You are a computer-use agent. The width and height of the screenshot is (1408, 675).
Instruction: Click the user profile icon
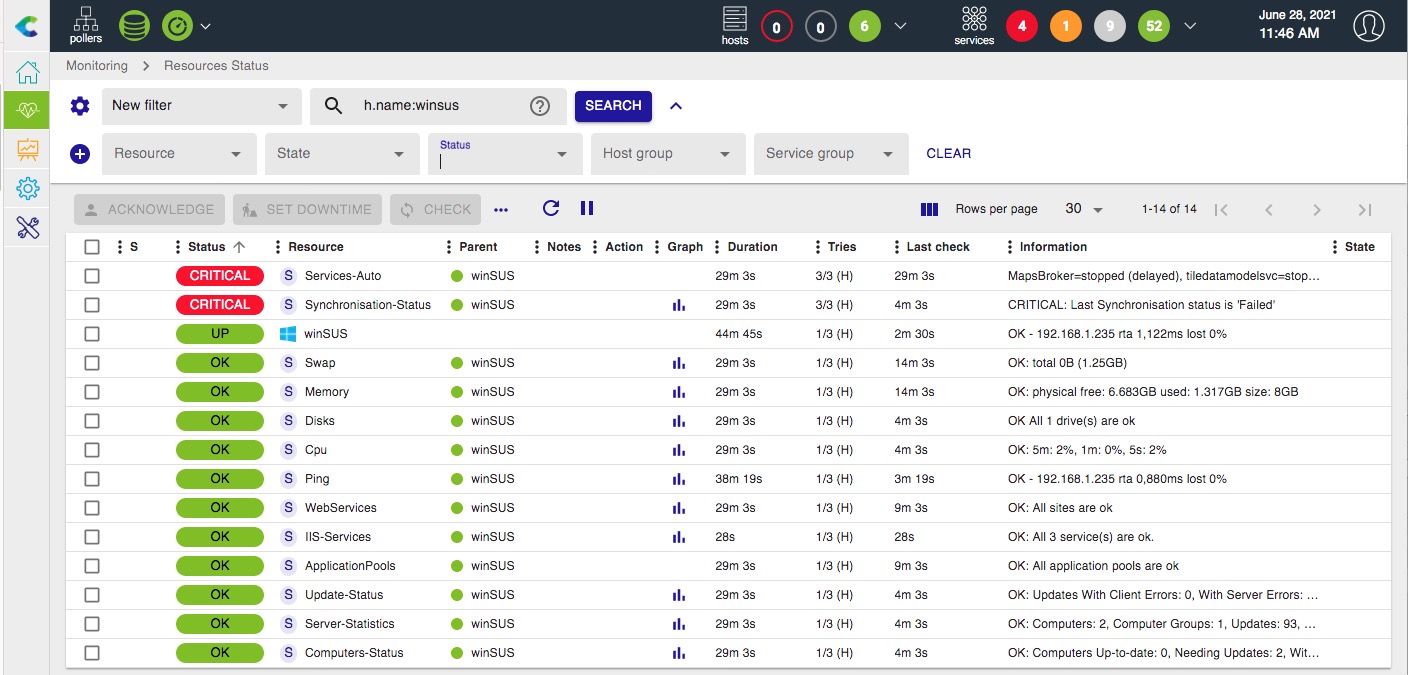click(1368, 26)
